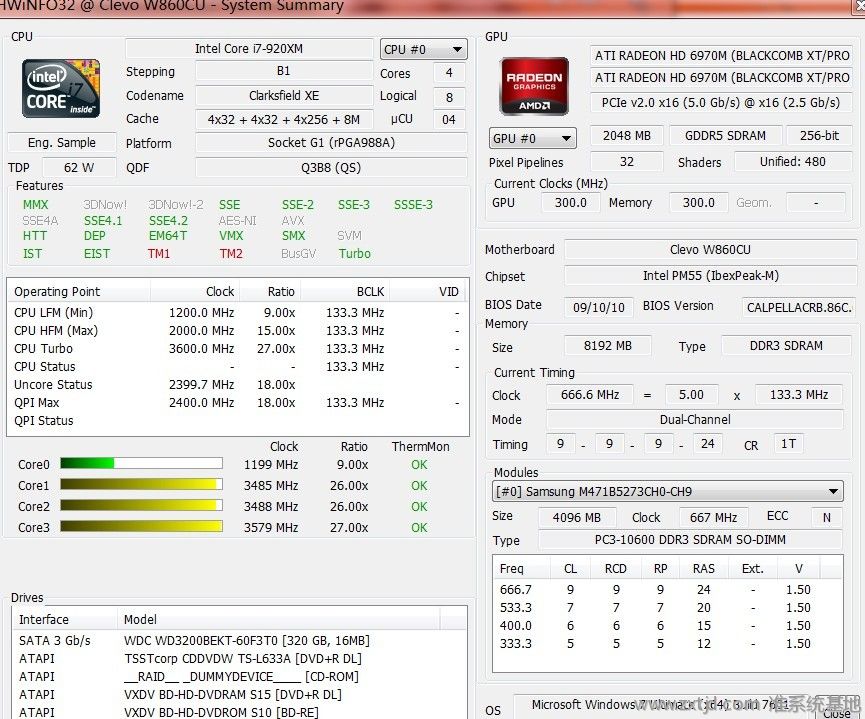
Task: Click the 3579 MHz Core3 clock value
Action: click(x=271, y=528)
